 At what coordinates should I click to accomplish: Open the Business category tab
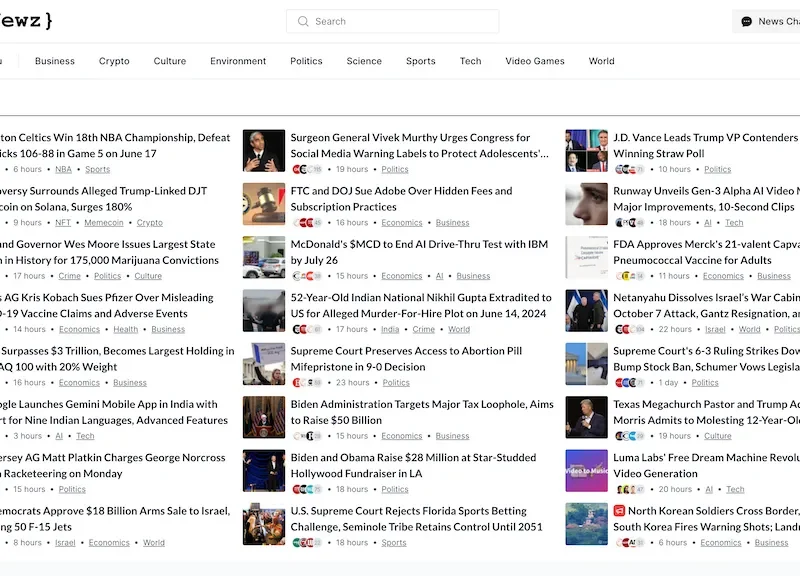pyautogui.click(x=55, y=61)
